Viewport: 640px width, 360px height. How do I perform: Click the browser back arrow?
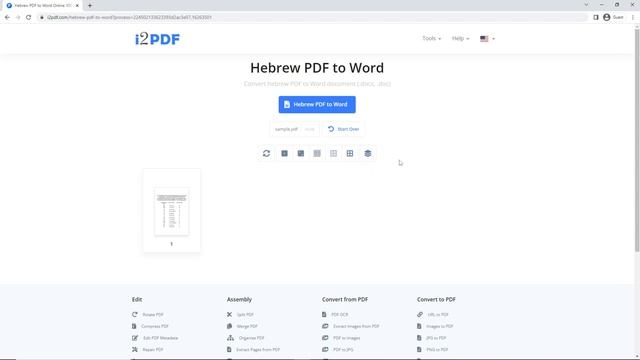[7, 17]
